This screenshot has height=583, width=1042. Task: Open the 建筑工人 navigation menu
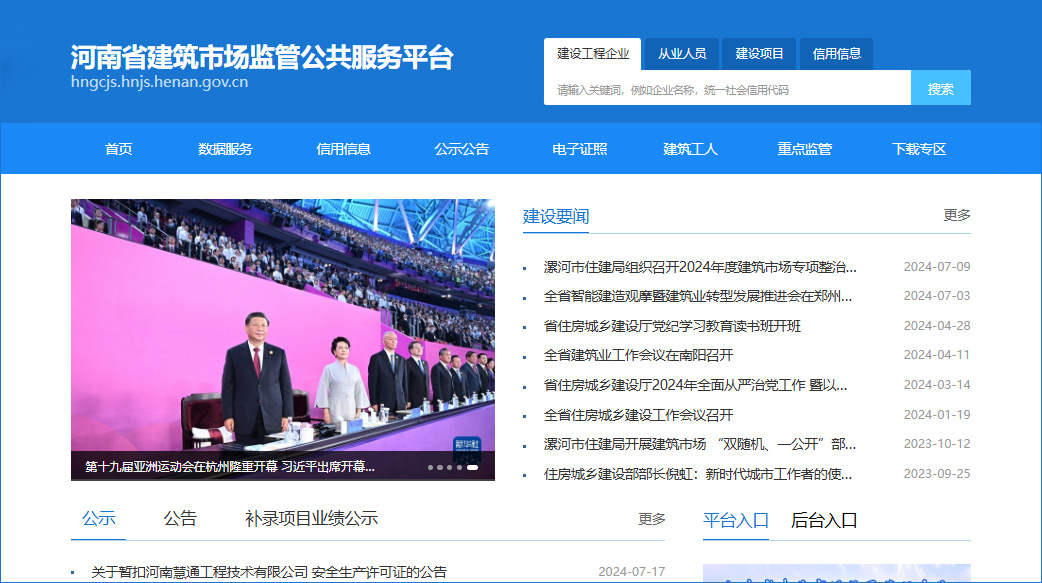click(x=690, y=149)
